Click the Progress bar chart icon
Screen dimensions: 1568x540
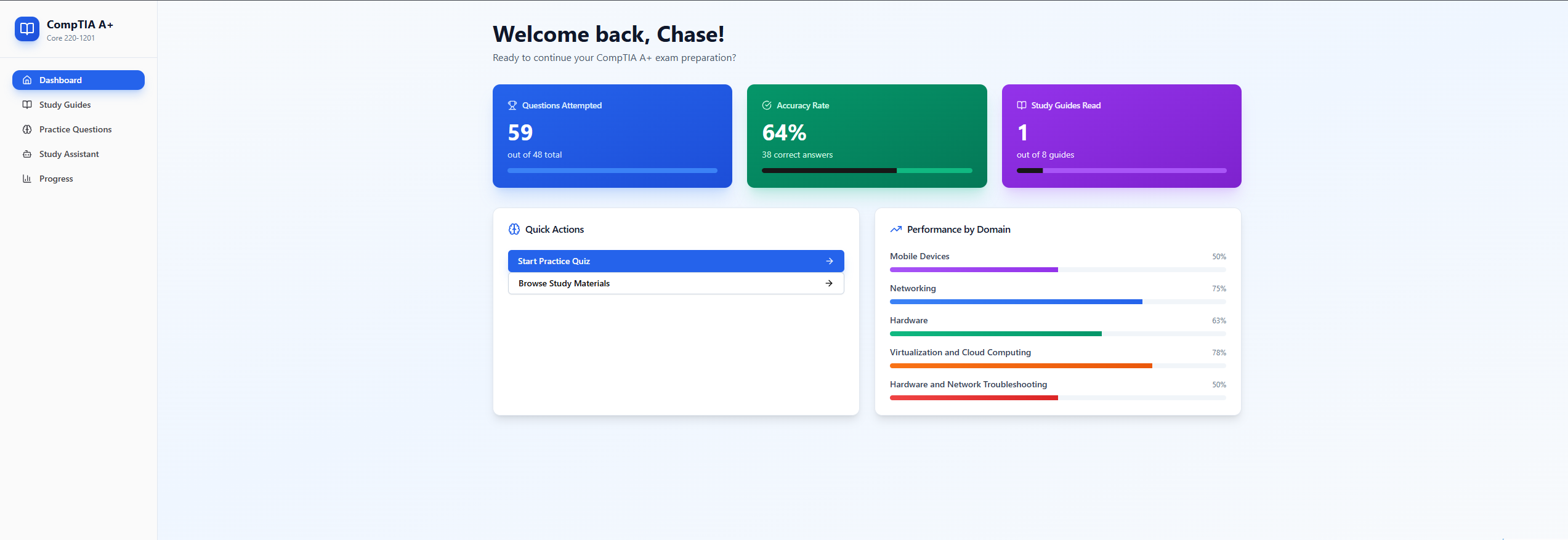tap(27, 179)
